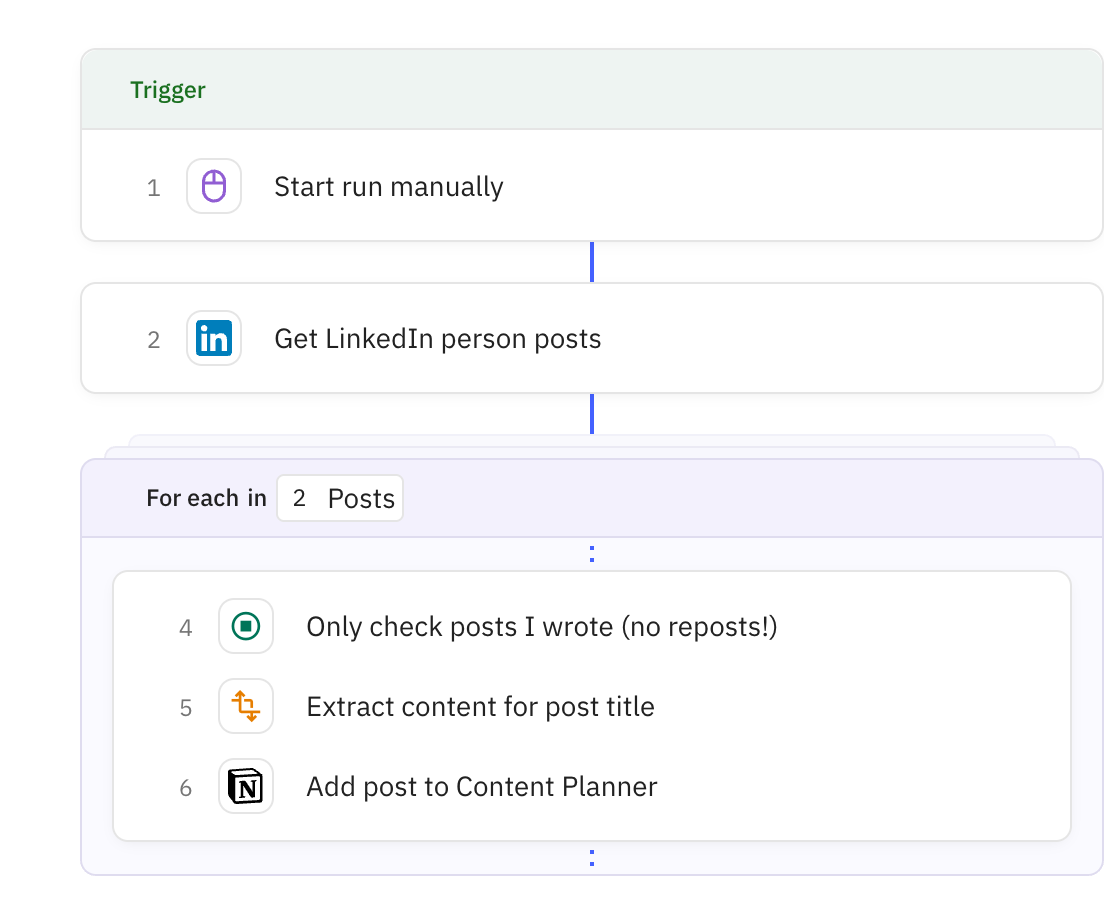Click the Notion logo icon

pos(246,786)
